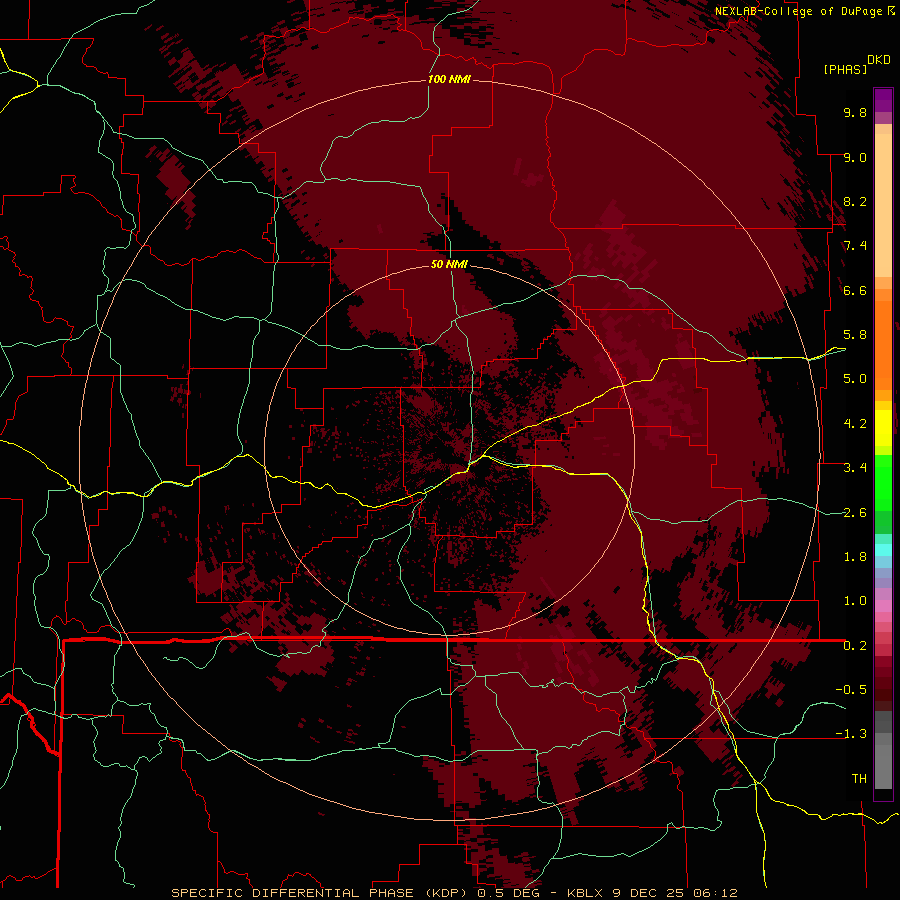
Task: Click the 1.8 scale value
Action: click(x=855, y=557)
